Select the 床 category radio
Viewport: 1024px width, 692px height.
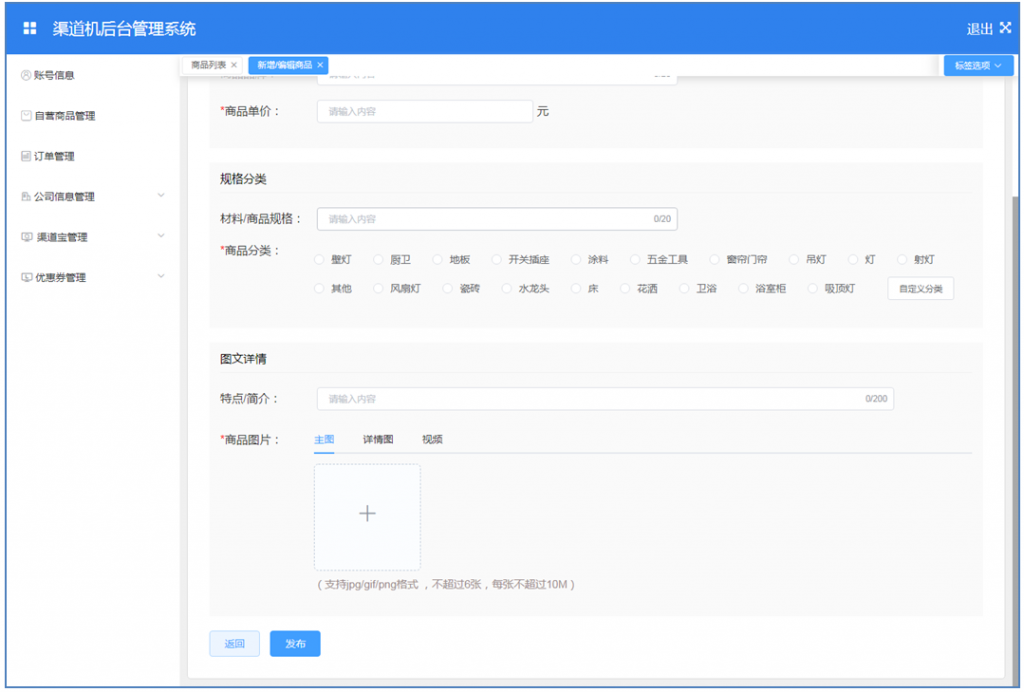[576, 289]
